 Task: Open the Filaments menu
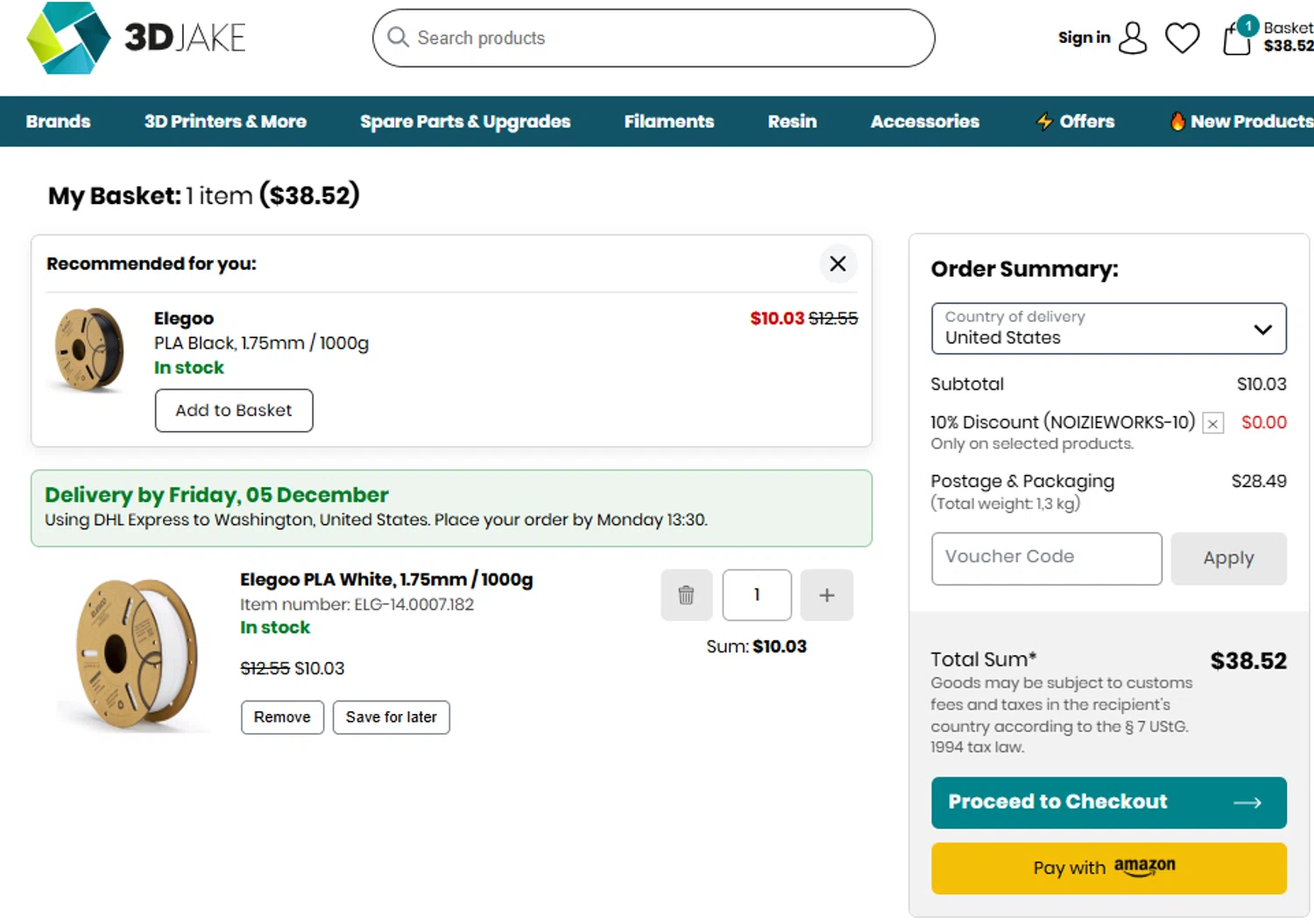pyautogui.click(x=668, y=122)
